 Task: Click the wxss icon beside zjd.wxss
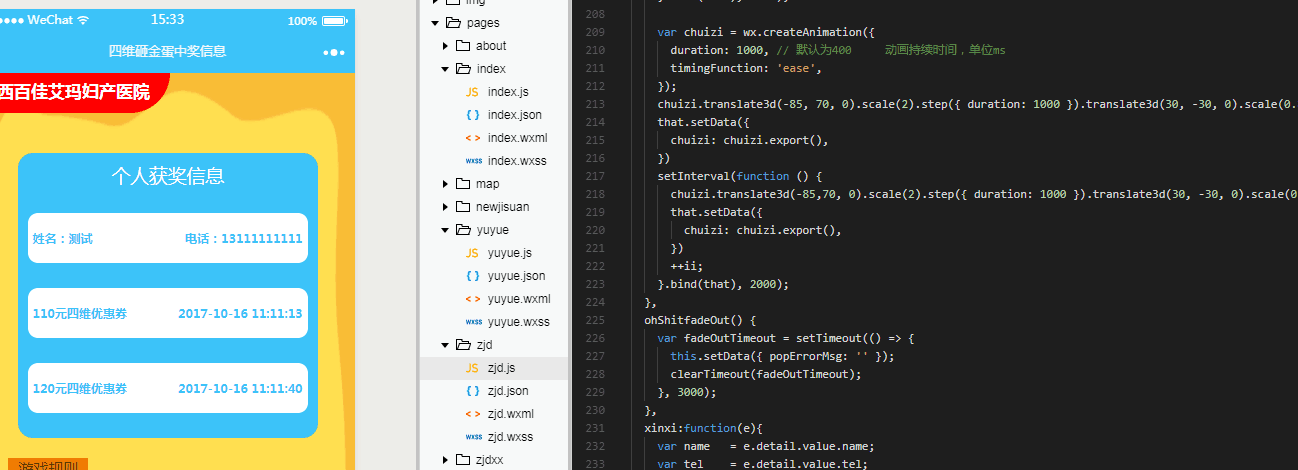(472, 437)
